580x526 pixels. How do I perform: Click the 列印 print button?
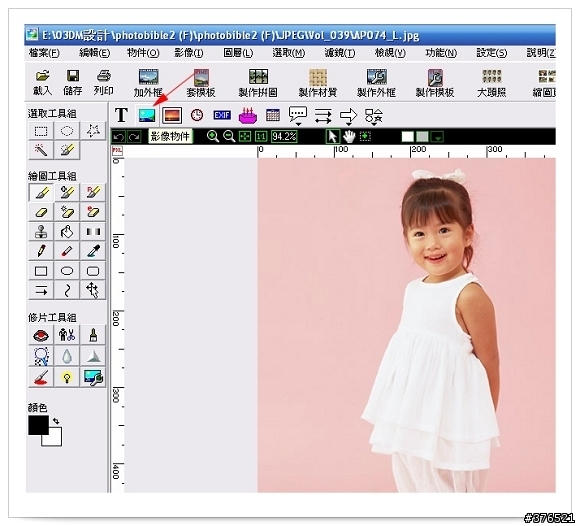click(103, 82)
